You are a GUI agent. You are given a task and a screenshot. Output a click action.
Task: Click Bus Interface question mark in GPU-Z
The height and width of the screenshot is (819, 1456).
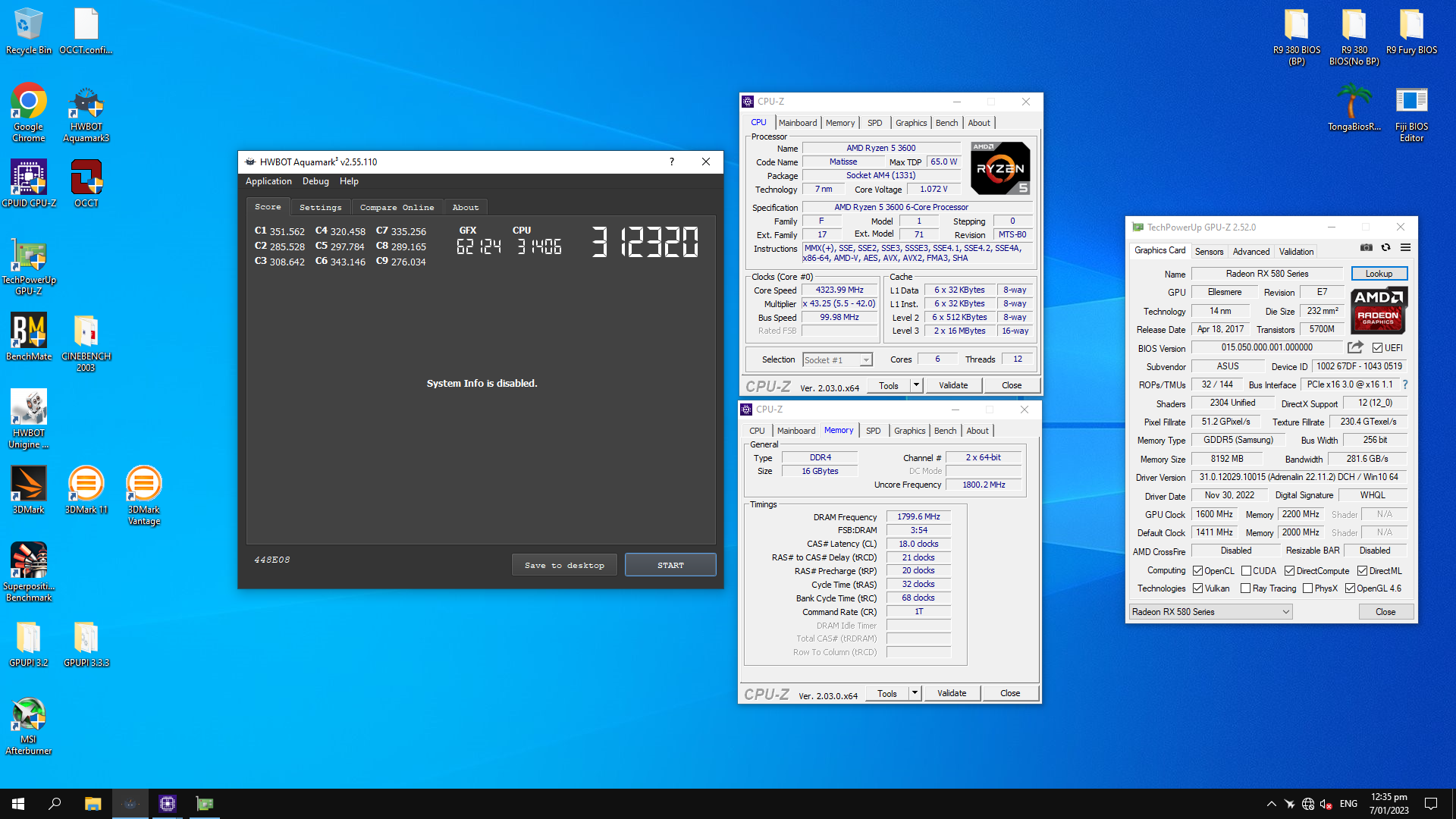(1404, 384)
